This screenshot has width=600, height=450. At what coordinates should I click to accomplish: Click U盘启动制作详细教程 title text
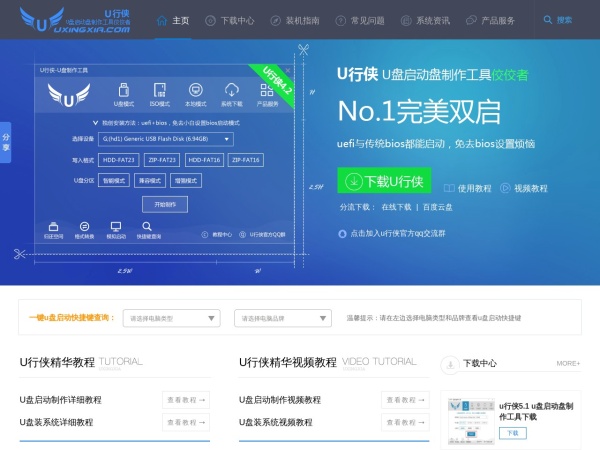60,400
